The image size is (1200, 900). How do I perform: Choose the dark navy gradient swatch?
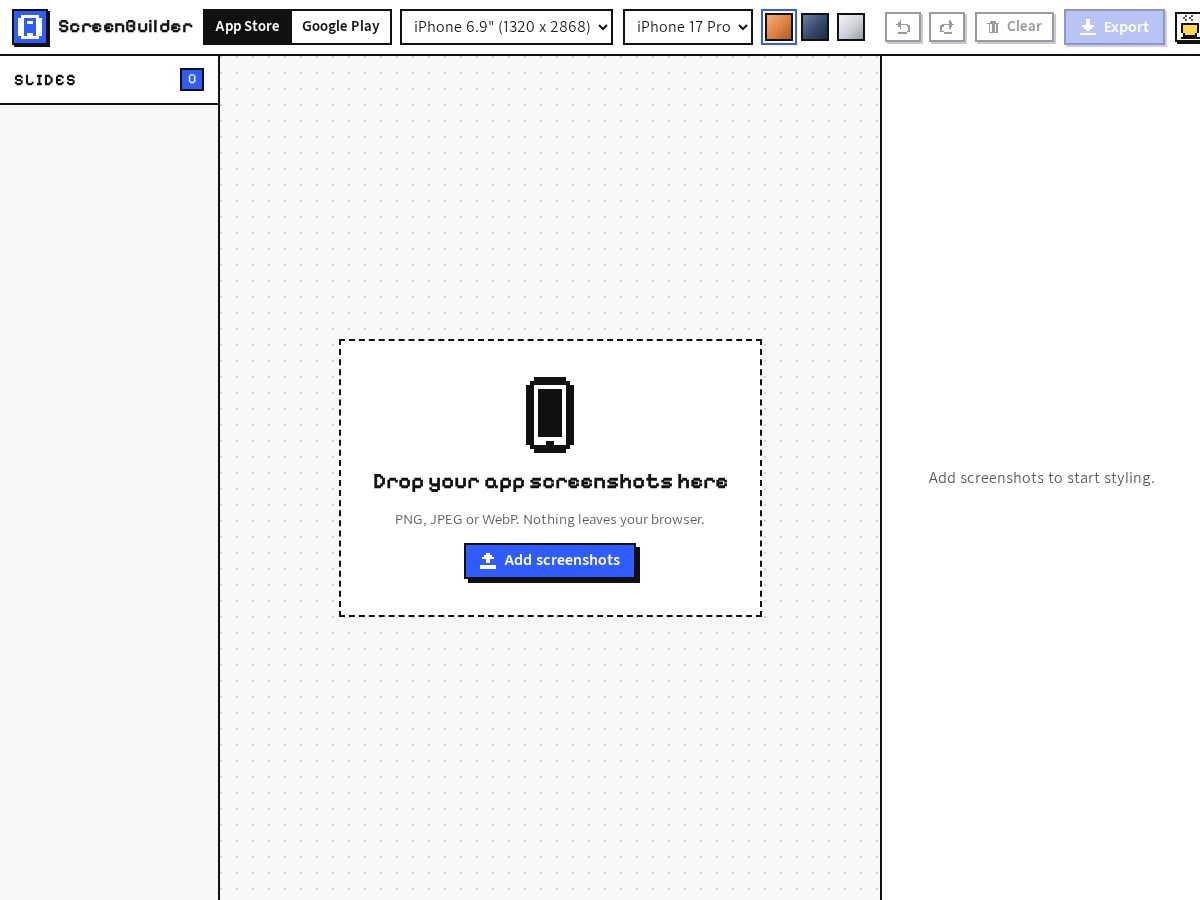[x=815, y=27]
